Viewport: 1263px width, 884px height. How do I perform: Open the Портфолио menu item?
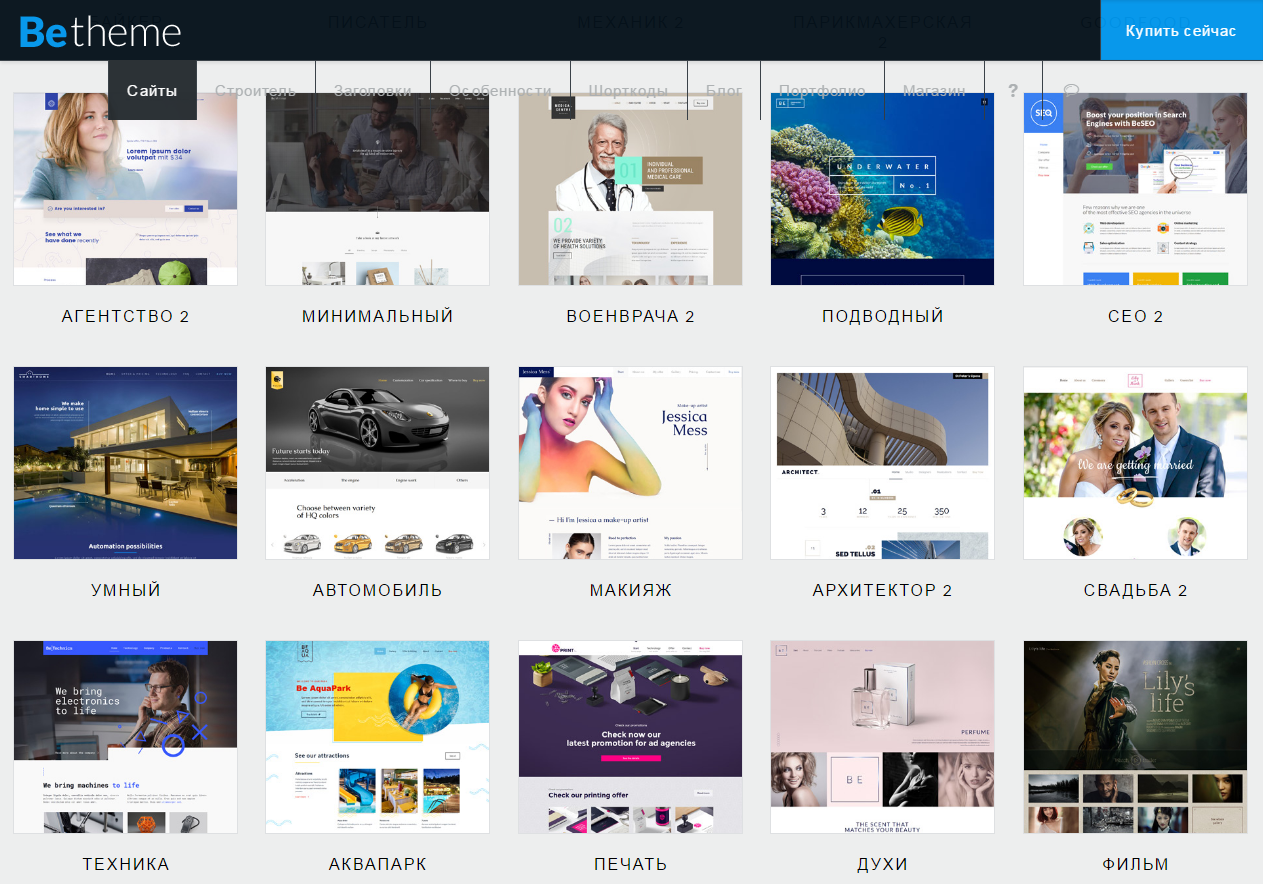point(822,91)
